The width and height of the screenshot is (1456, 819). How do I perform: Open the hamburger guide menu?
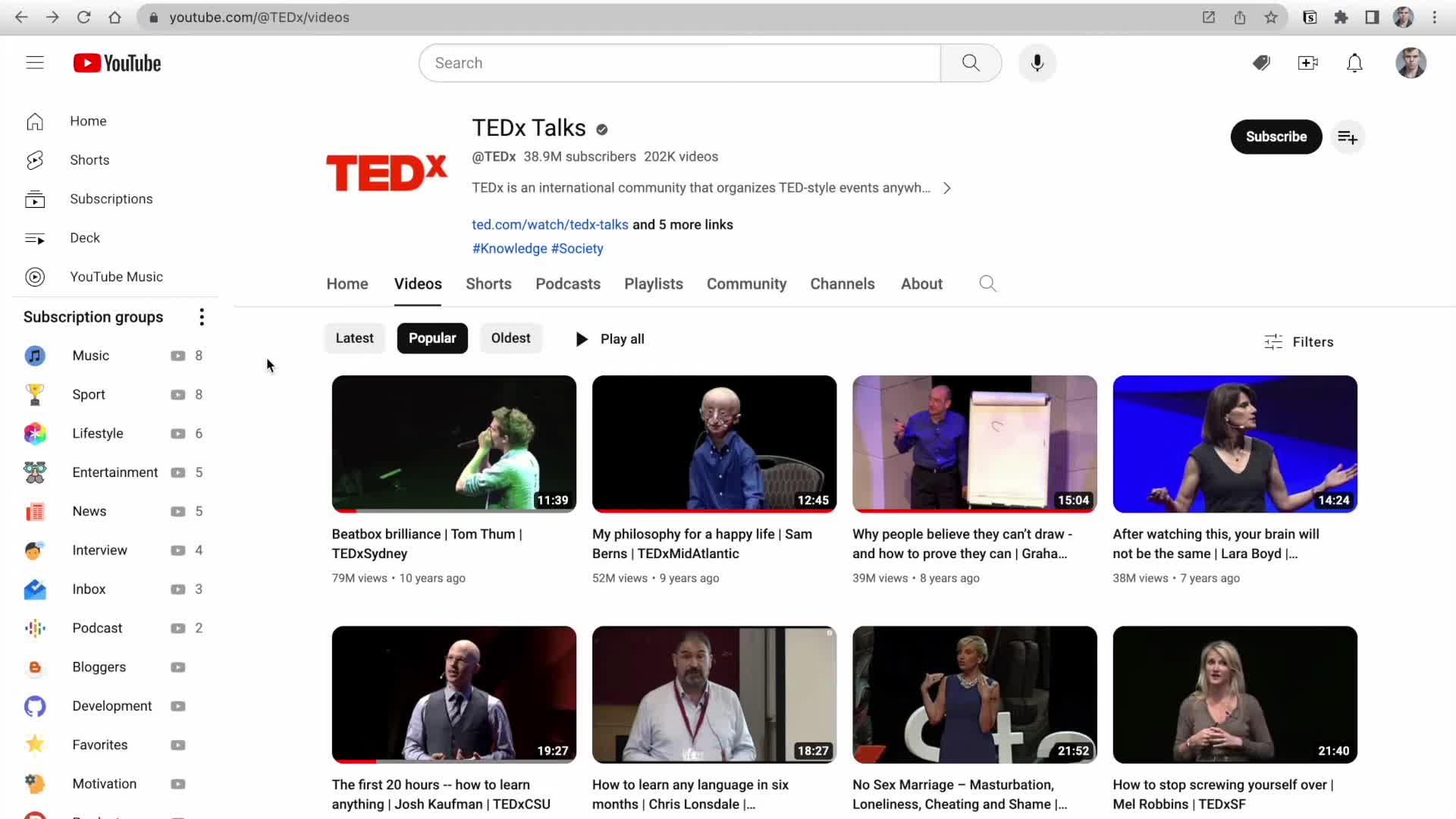pos(35,63)
